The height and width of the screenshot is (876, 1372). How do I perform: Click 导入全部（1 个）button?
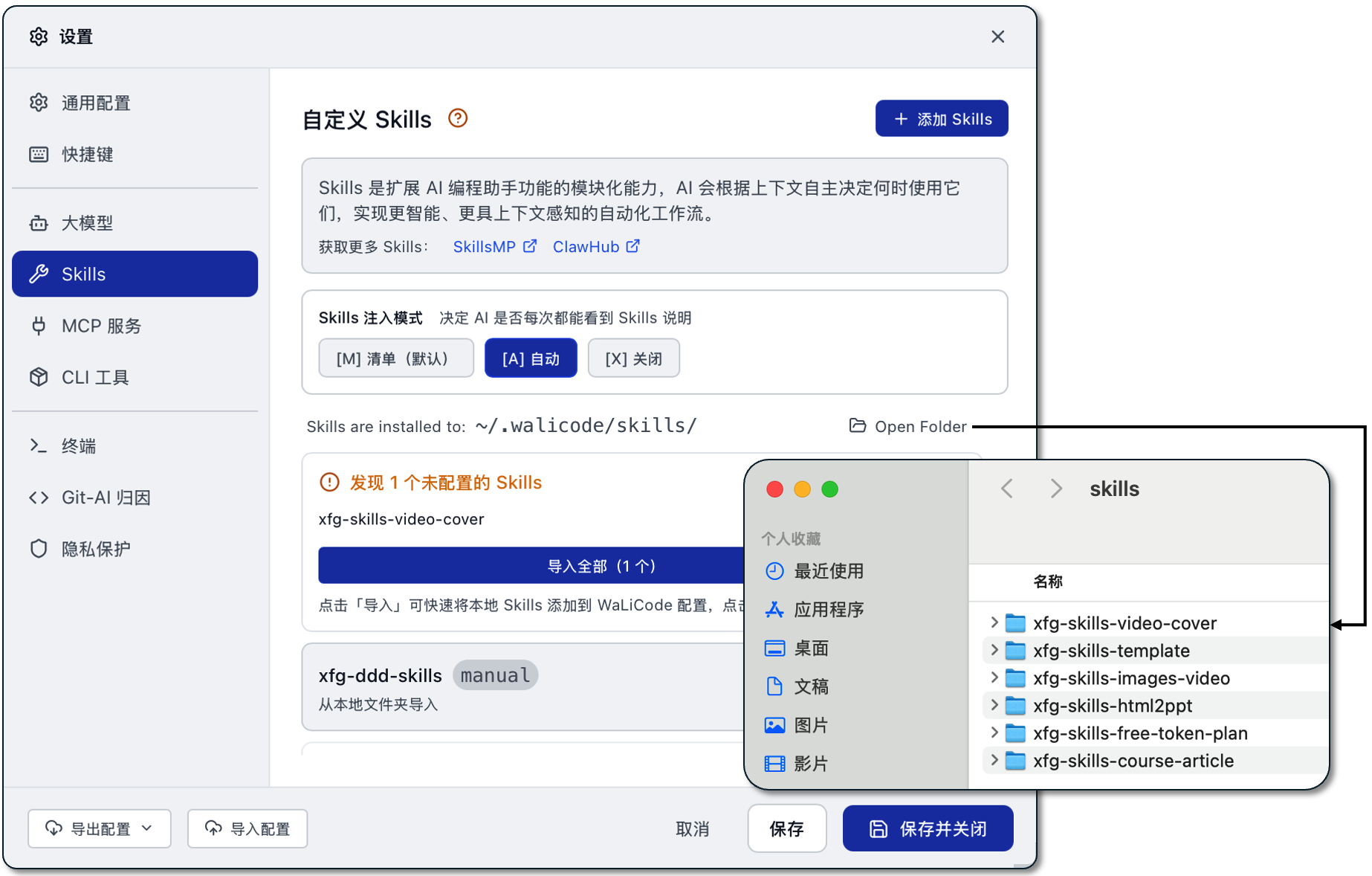click(x=531, y=566)
